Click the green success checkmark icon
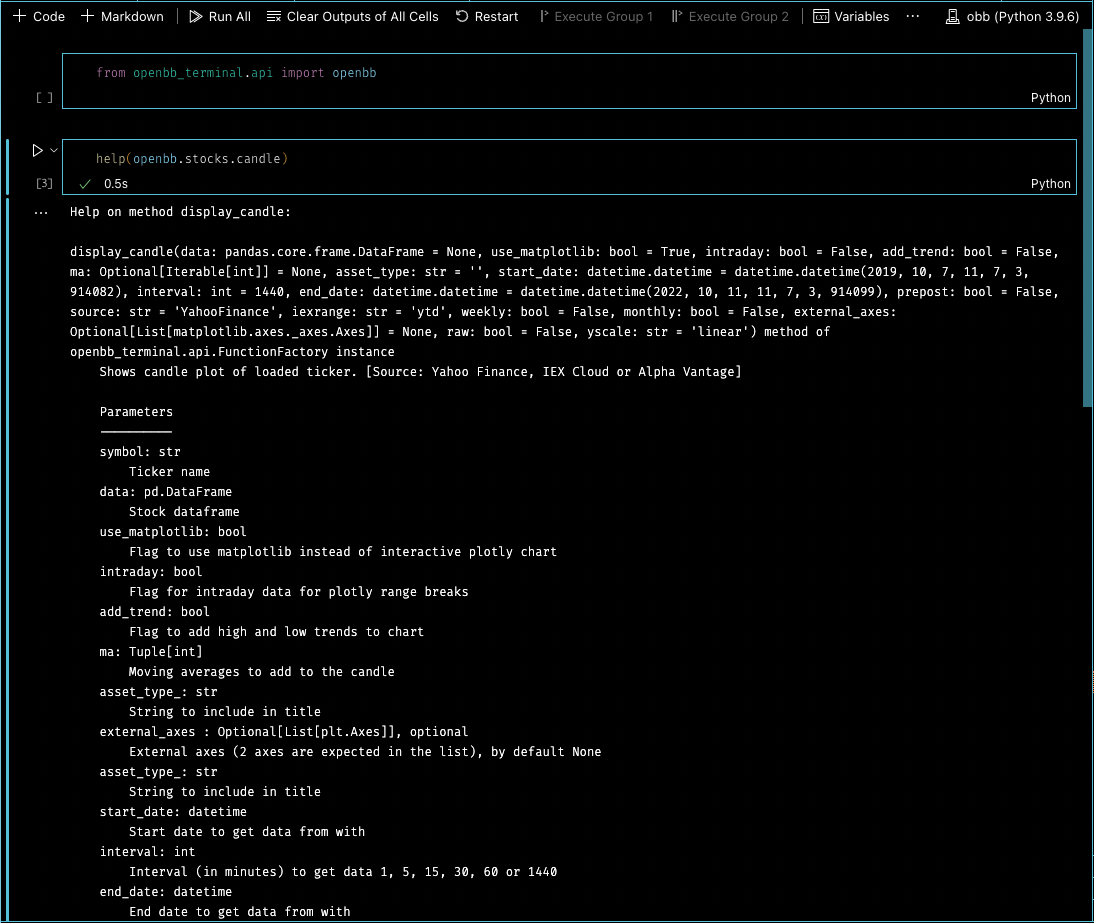This screenshot has height=923, width=1094. (85, 183)
